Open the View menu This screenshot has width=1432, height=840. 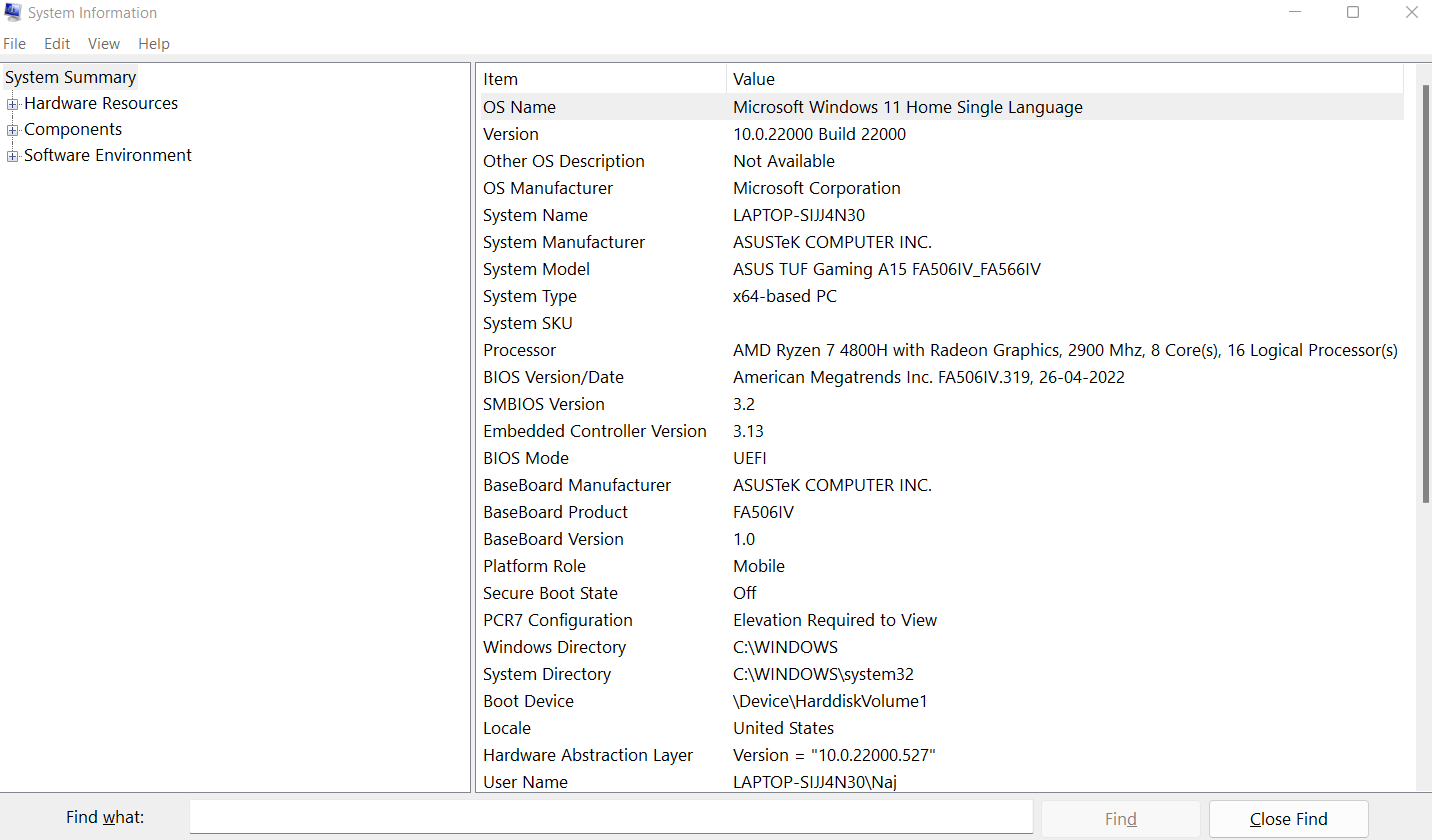point(104,44)
